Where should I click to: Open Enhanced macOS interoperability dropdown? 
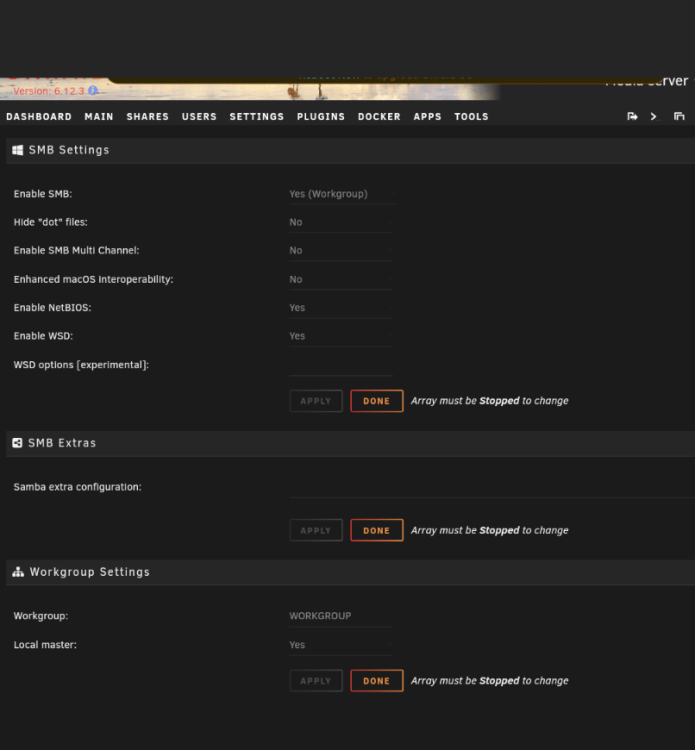pos(341,279)
